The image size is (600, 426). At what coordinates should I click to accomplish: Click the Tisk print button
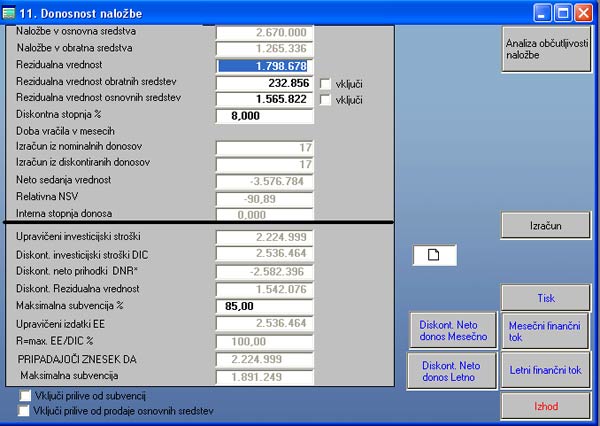tap(544, 297)
